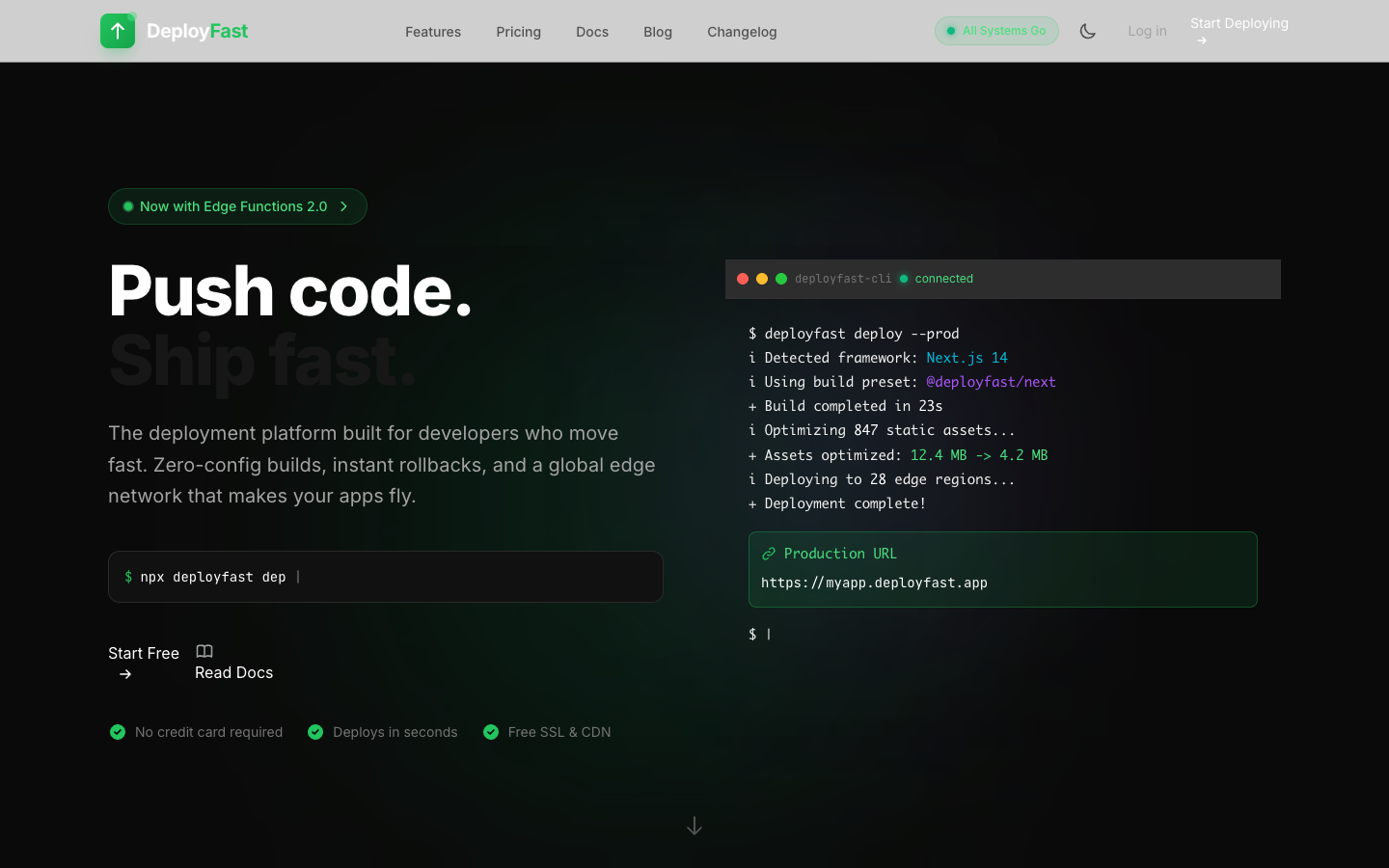Click the checkmark icon beside No credit card required
Screen dimensions: 1389x868
tap(118, 732)
